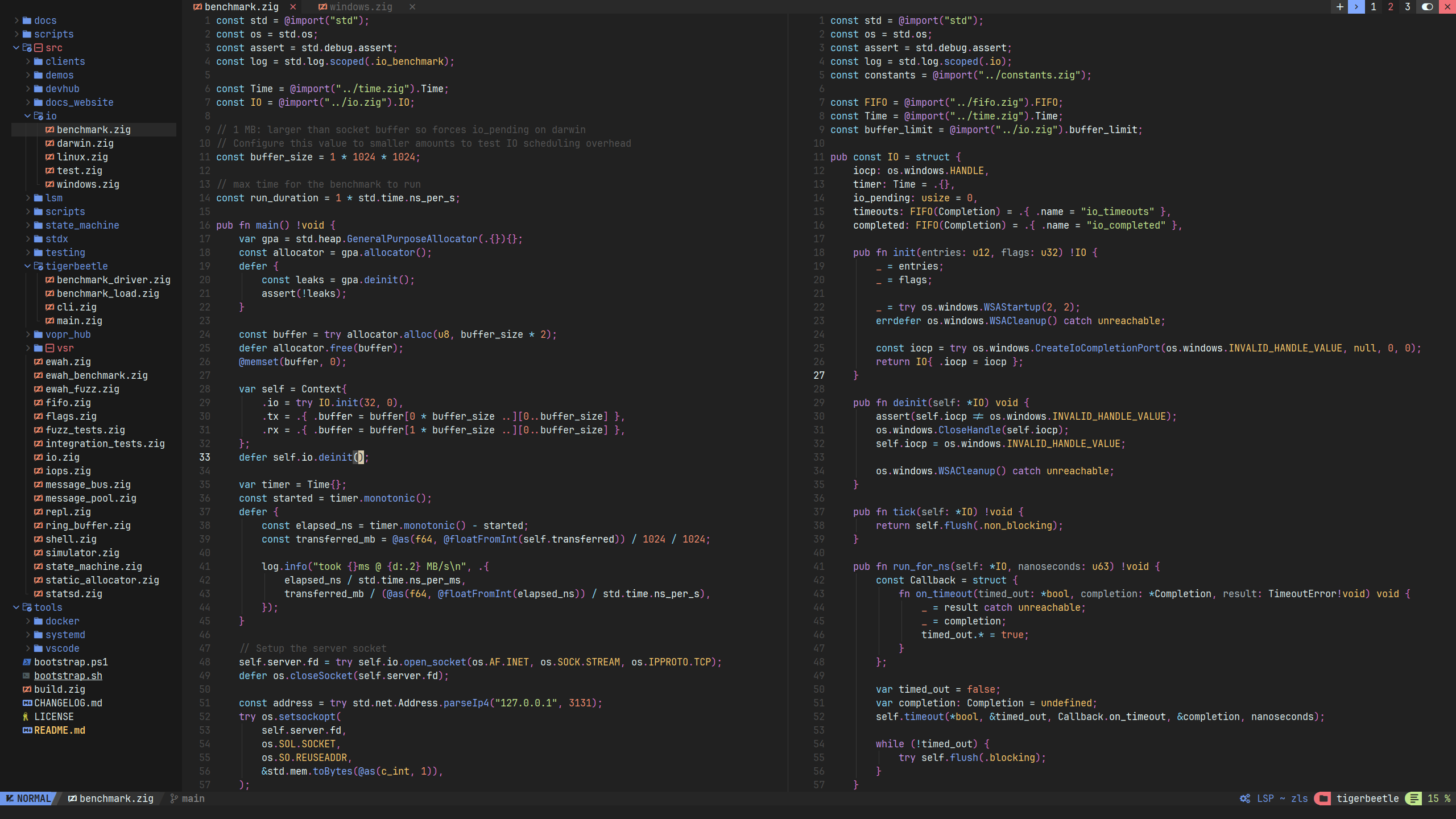Click the zig icon beside io.zig
1456x819 pixels.
pyautogui.click(x=38, y=457)
